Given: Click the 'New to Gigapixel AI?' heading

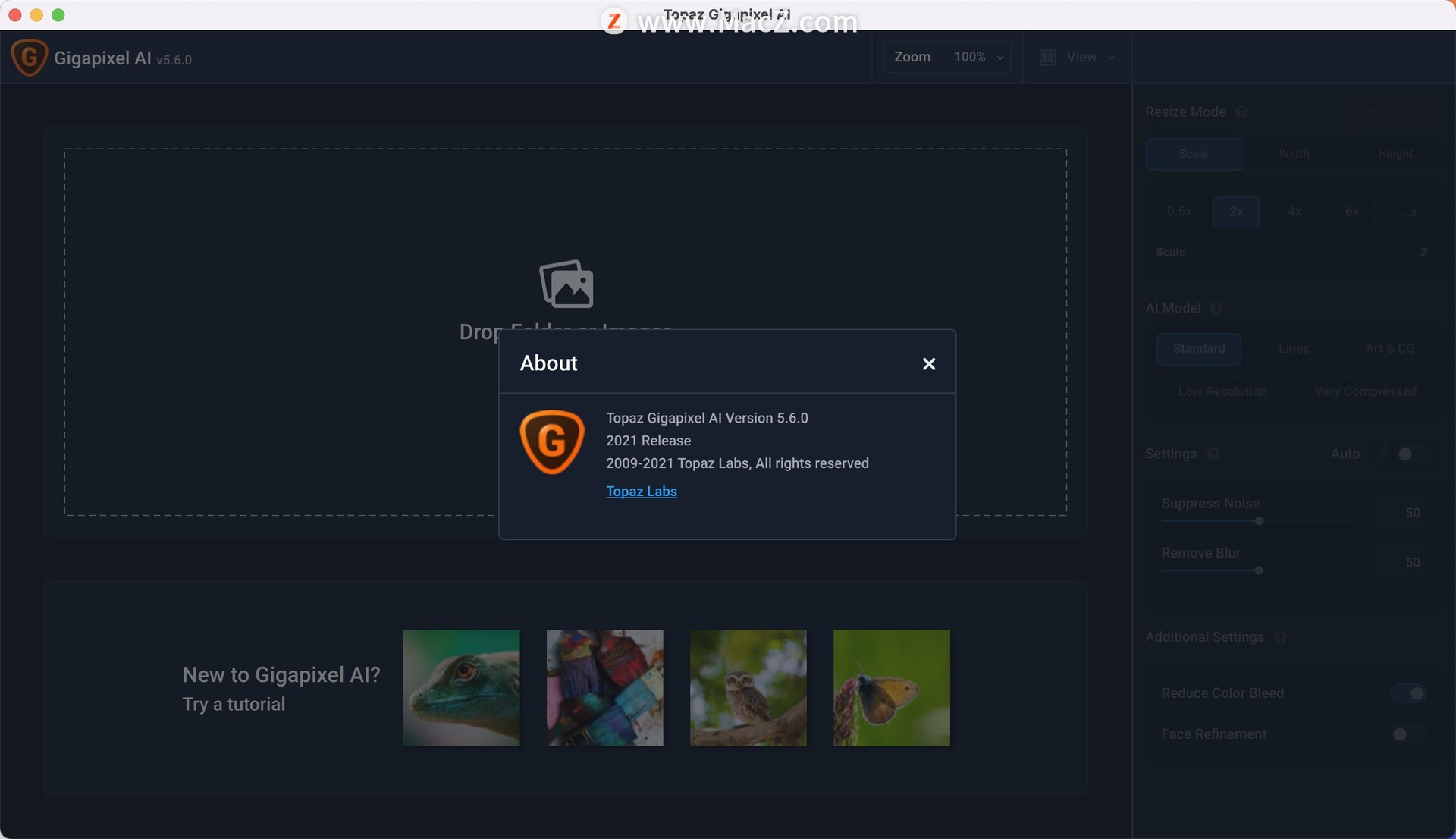Looking at the screenshot, I should (281, 674).
